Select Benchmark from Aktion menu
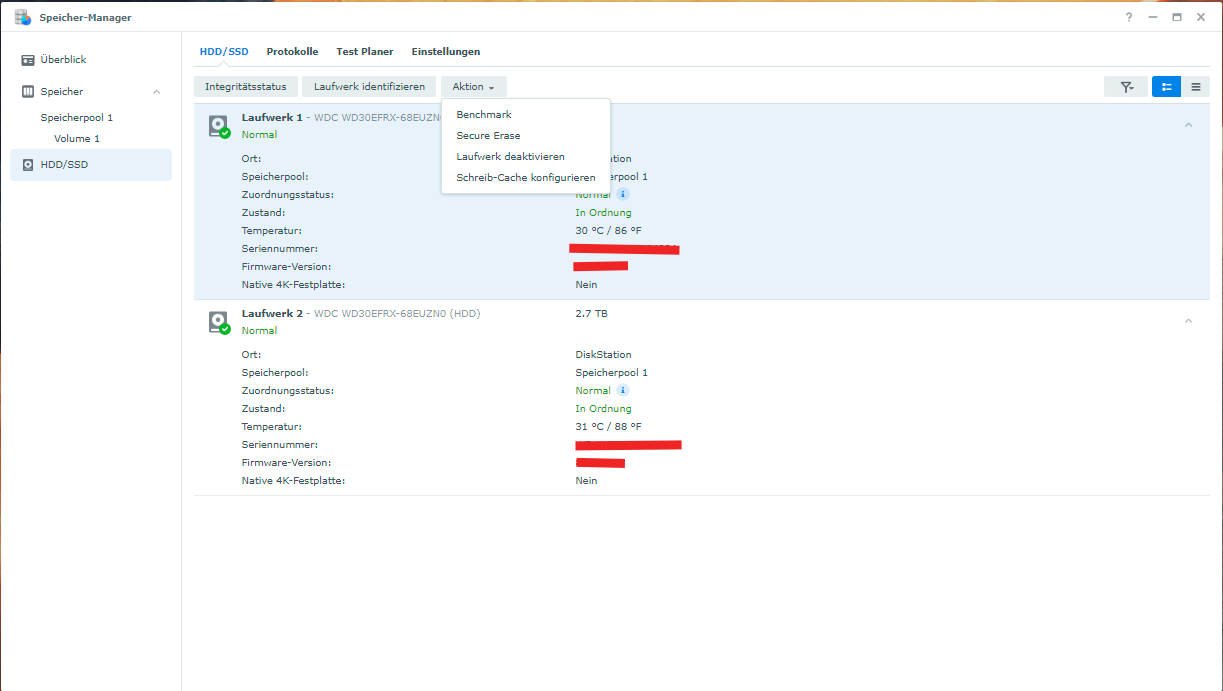Screen dimensions: 1223x691 pyautogui.click(x=526, y=115)
